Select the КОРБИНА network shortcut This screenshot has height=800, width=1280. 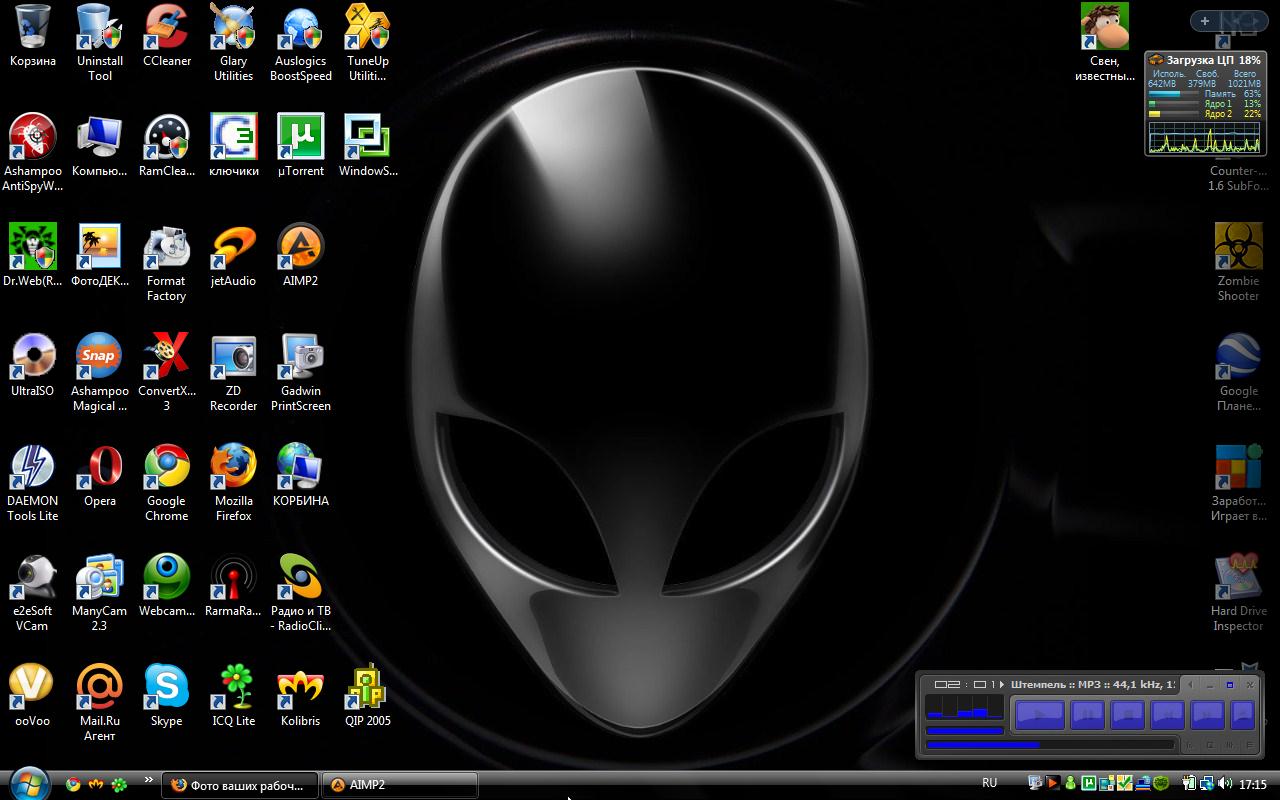pyautogui.click(x=300, y=477)
